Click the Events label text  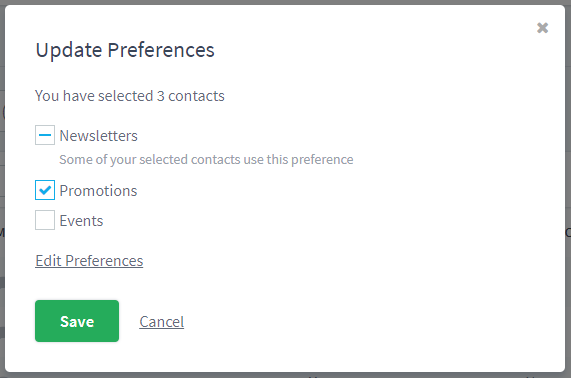coord(81,221)
